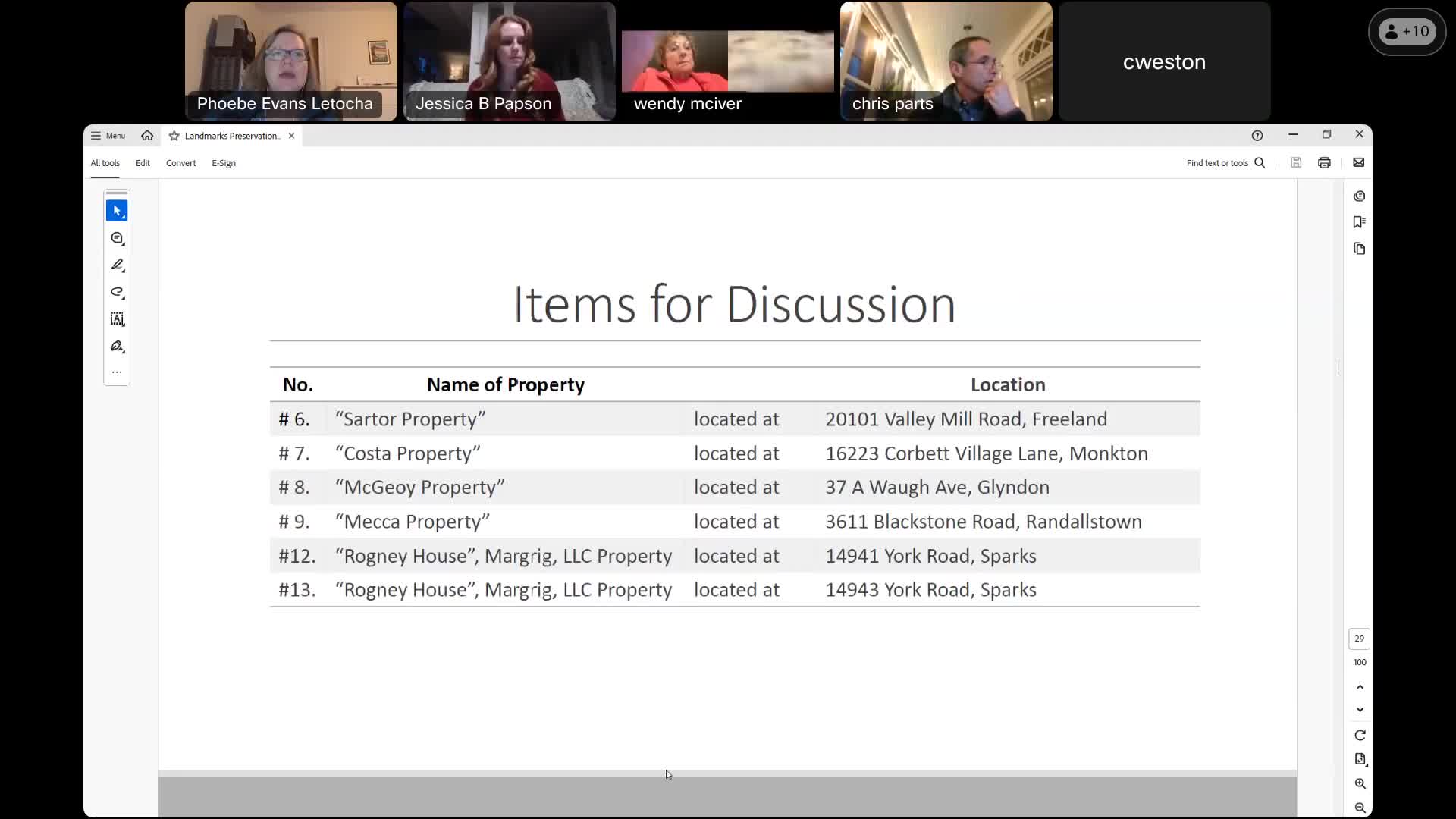Choose the Draw freehand lasso tool
The image size is (1456, 819).
pyautogui.click(x=117, y=292)
